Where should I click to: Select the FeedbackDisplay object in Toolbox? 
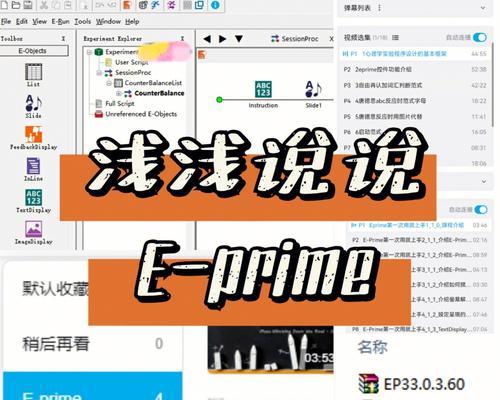click(33, 138)
